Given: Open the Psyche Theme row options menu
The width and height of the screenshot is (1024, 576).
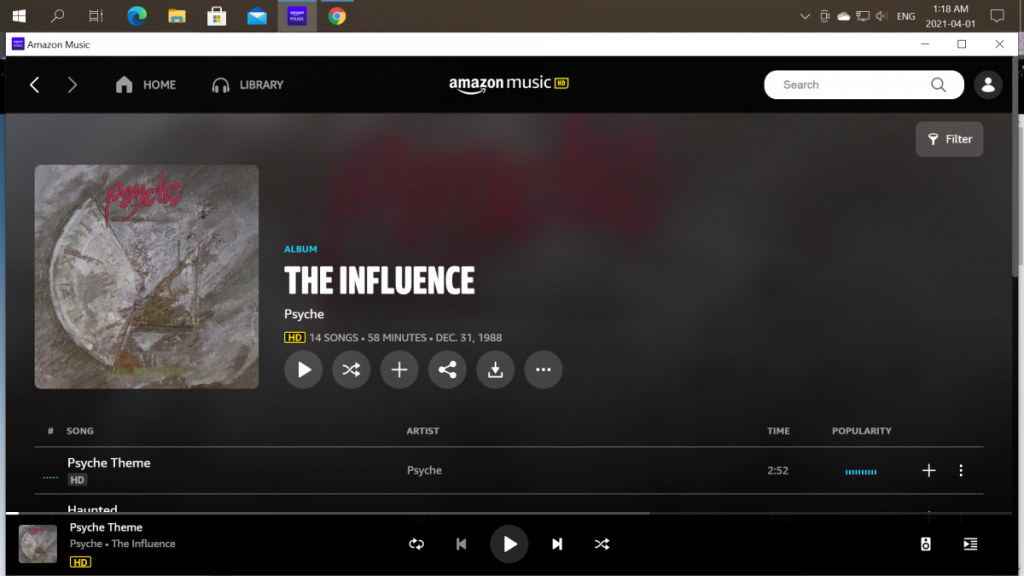Looking at the screenshot, I should [961, 470].
